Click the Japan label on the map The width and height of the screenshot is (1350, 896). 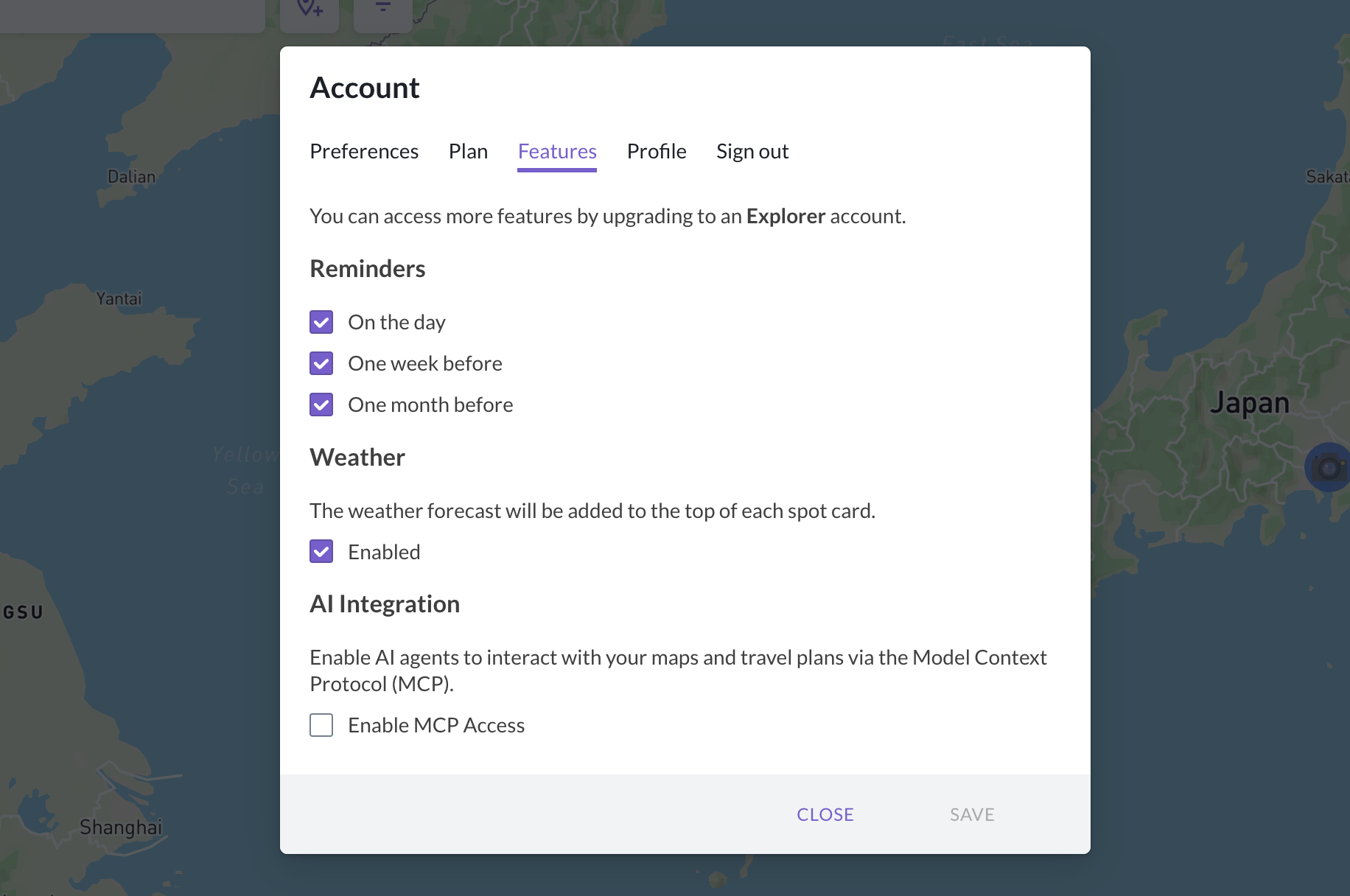pyautogui.click(x=1251, y=402)
